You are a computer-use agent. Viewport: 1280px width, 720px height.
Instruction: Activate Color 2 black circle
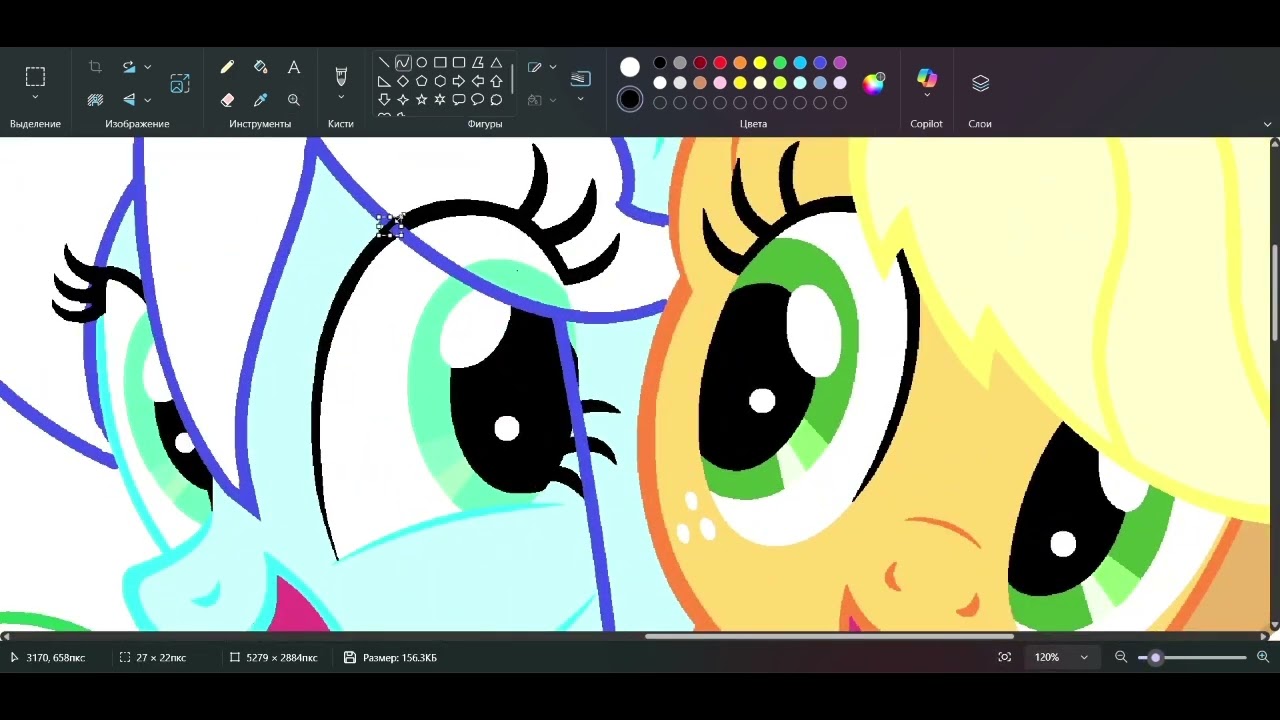(630, 99)
